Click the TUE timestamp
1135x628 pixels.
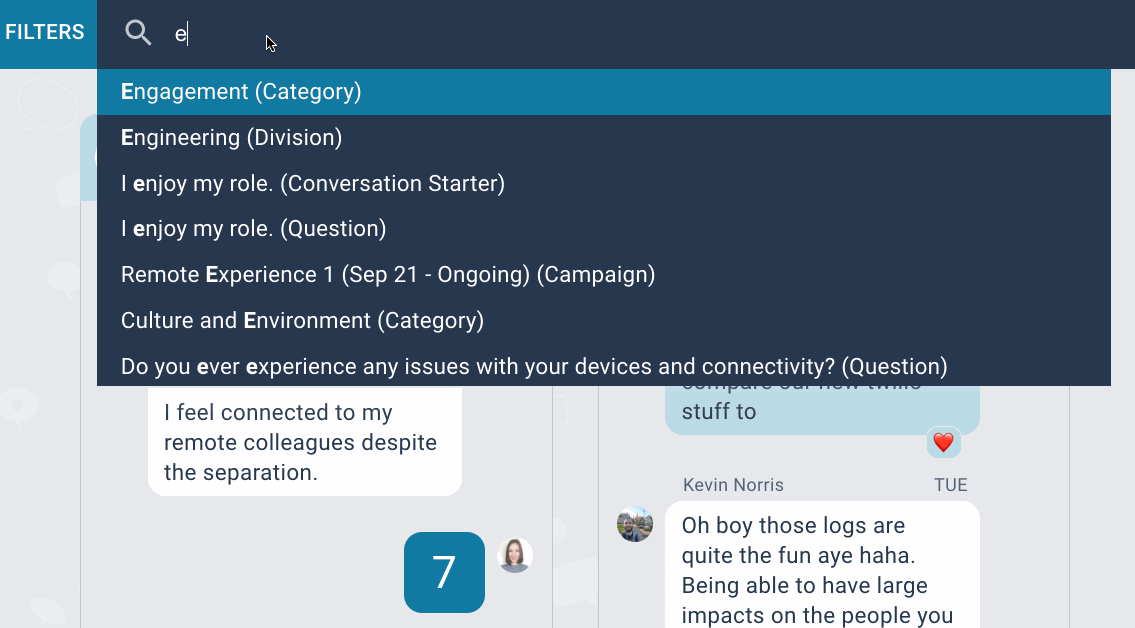coord(950,485)
